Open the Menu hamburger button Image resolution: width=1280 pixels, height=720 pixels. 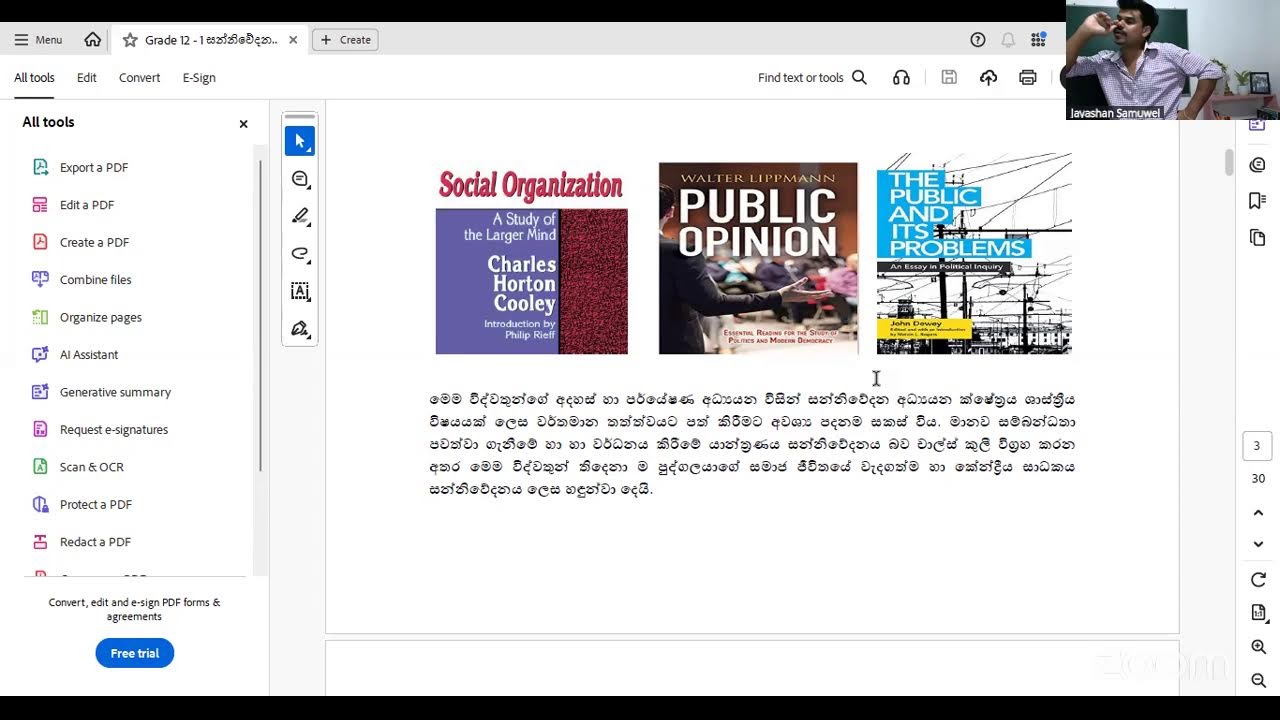pyautogui.click(x=38, y=40)
